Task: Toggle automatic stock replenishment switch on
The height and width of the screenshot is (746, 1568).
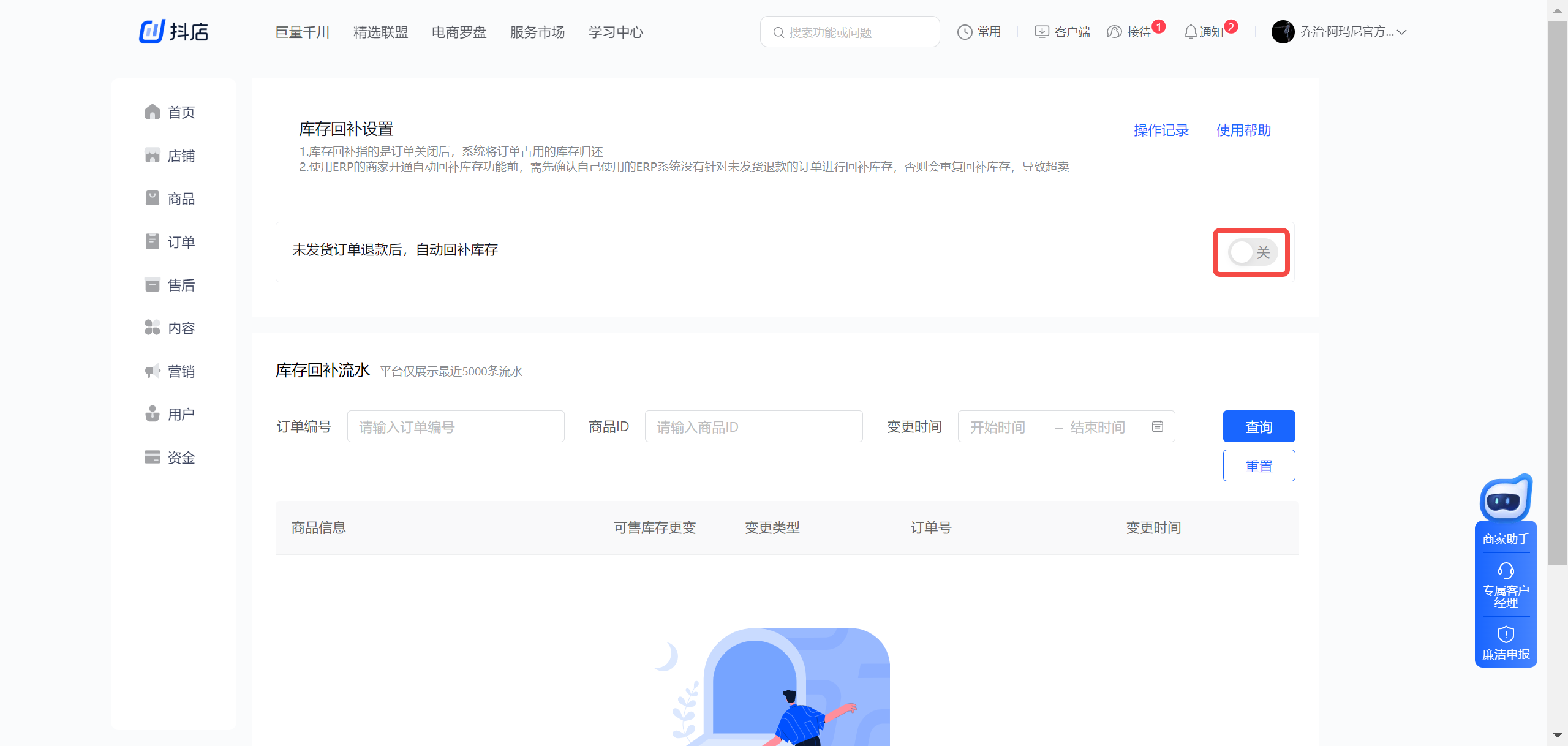Action: click(1252, 252)
